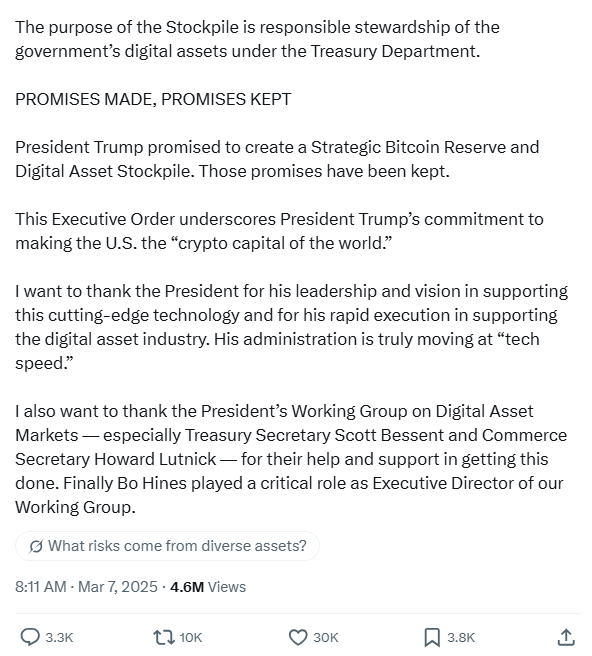The width and height of the screenshot is (592, 656).
Task: Open the 8:11 AM timestamp link
Action: click(x=41, y=587)
